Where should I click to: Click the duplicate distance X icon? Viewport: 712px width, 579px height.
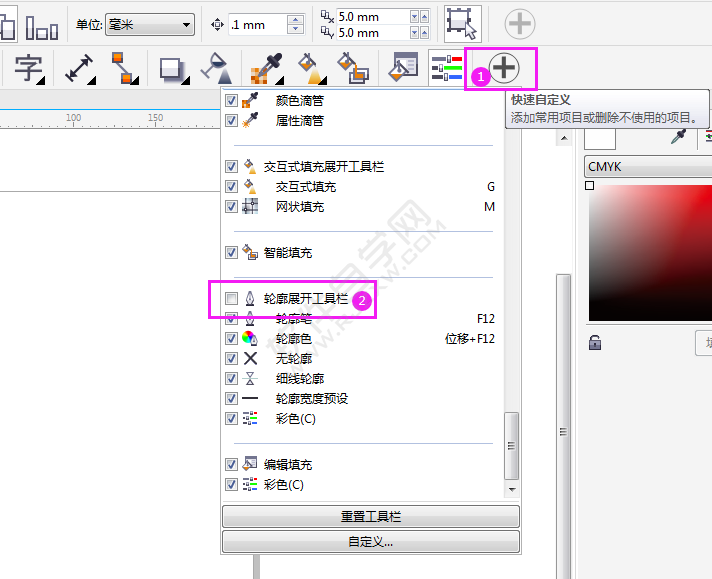(x=327, y=16)
